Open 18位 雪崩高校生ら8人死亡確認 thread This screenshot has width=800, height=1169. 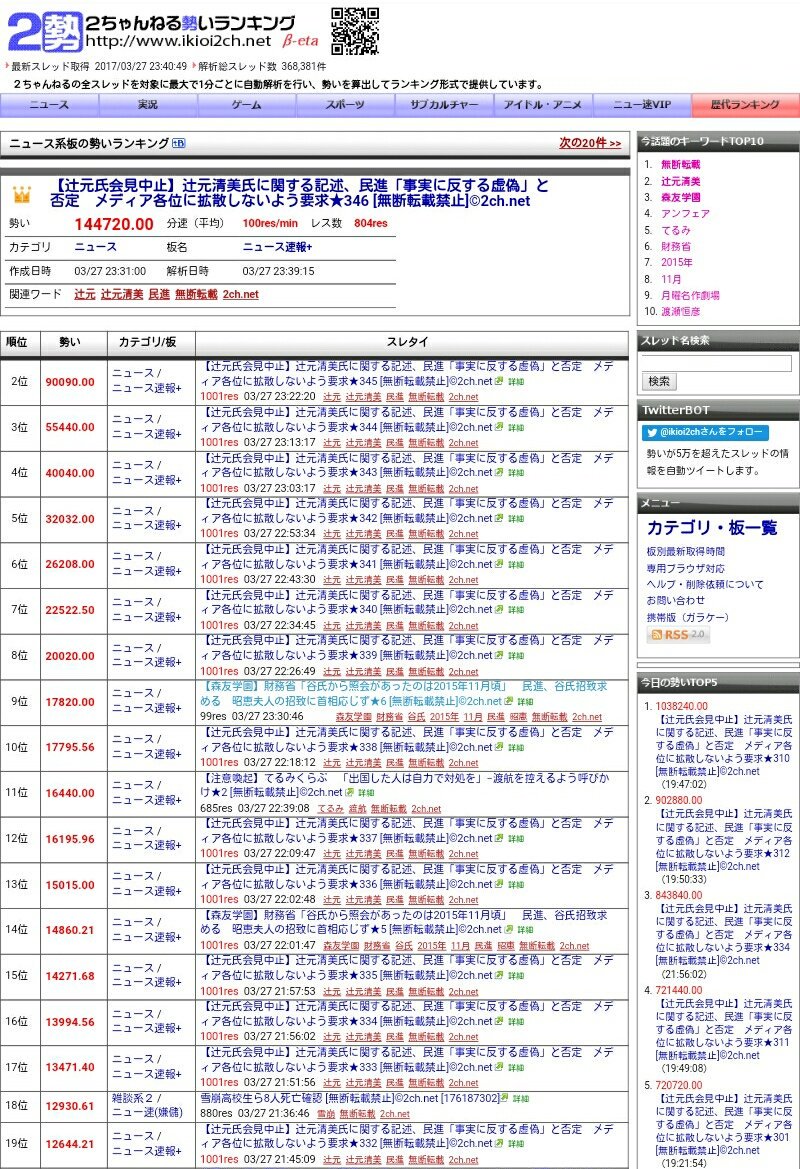click(349, 1098)
